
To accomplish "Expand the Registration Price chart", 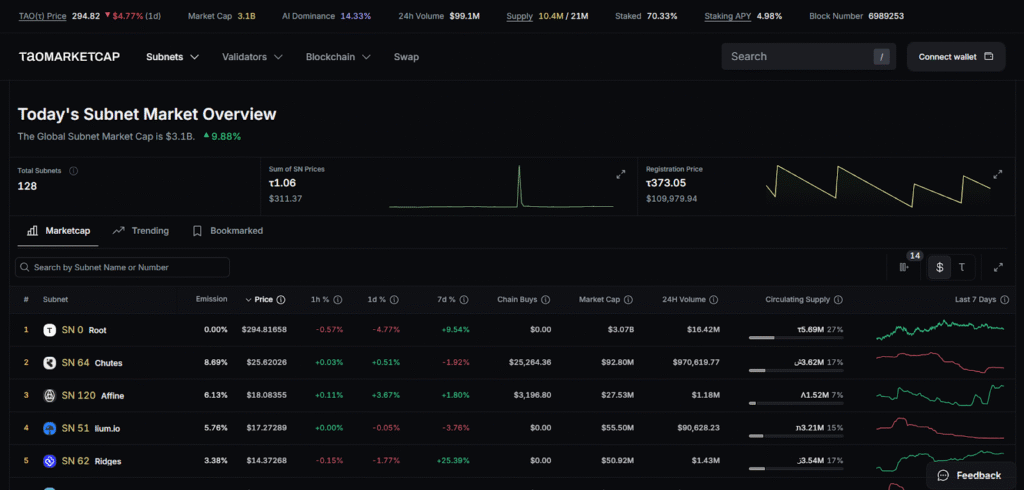I will click(x=997, y=174).
